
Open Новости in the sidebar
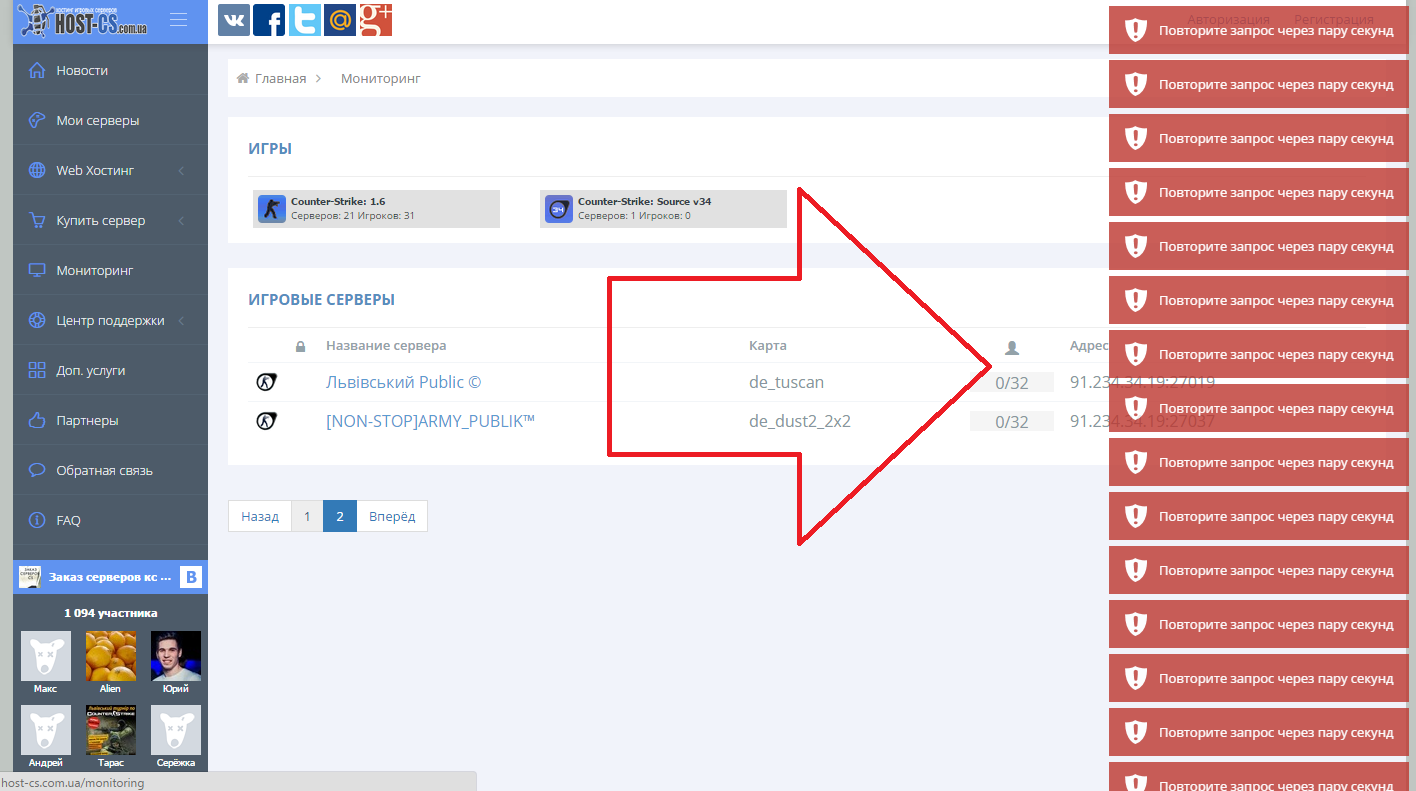click(110, 70)
